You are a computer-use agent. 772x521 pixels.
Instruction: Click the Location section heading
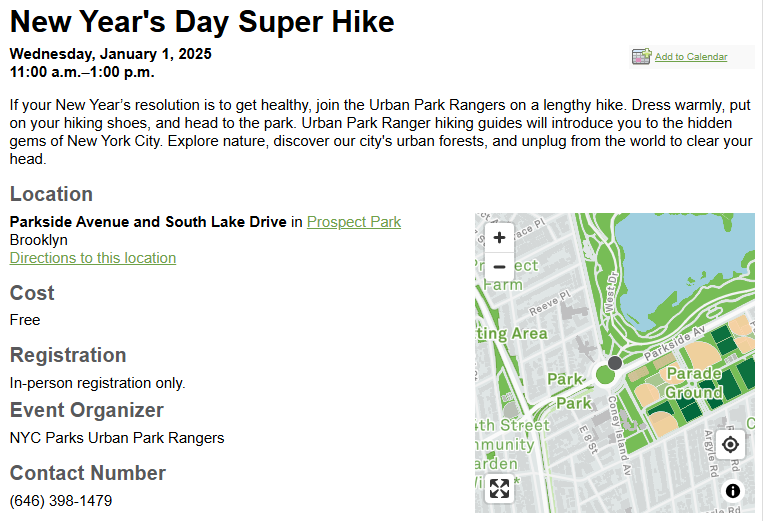(x=51, y=194)
